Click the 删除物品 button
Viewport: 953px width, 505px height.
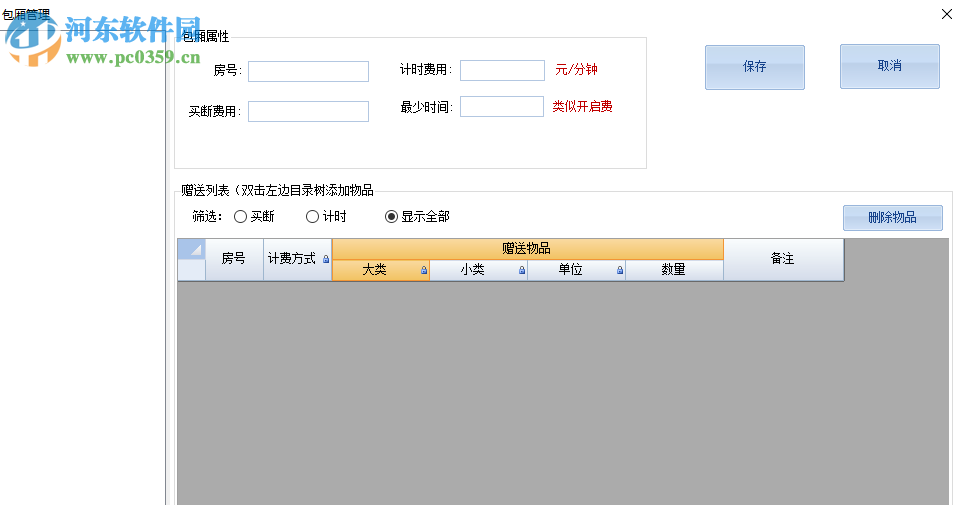point(892,218)
